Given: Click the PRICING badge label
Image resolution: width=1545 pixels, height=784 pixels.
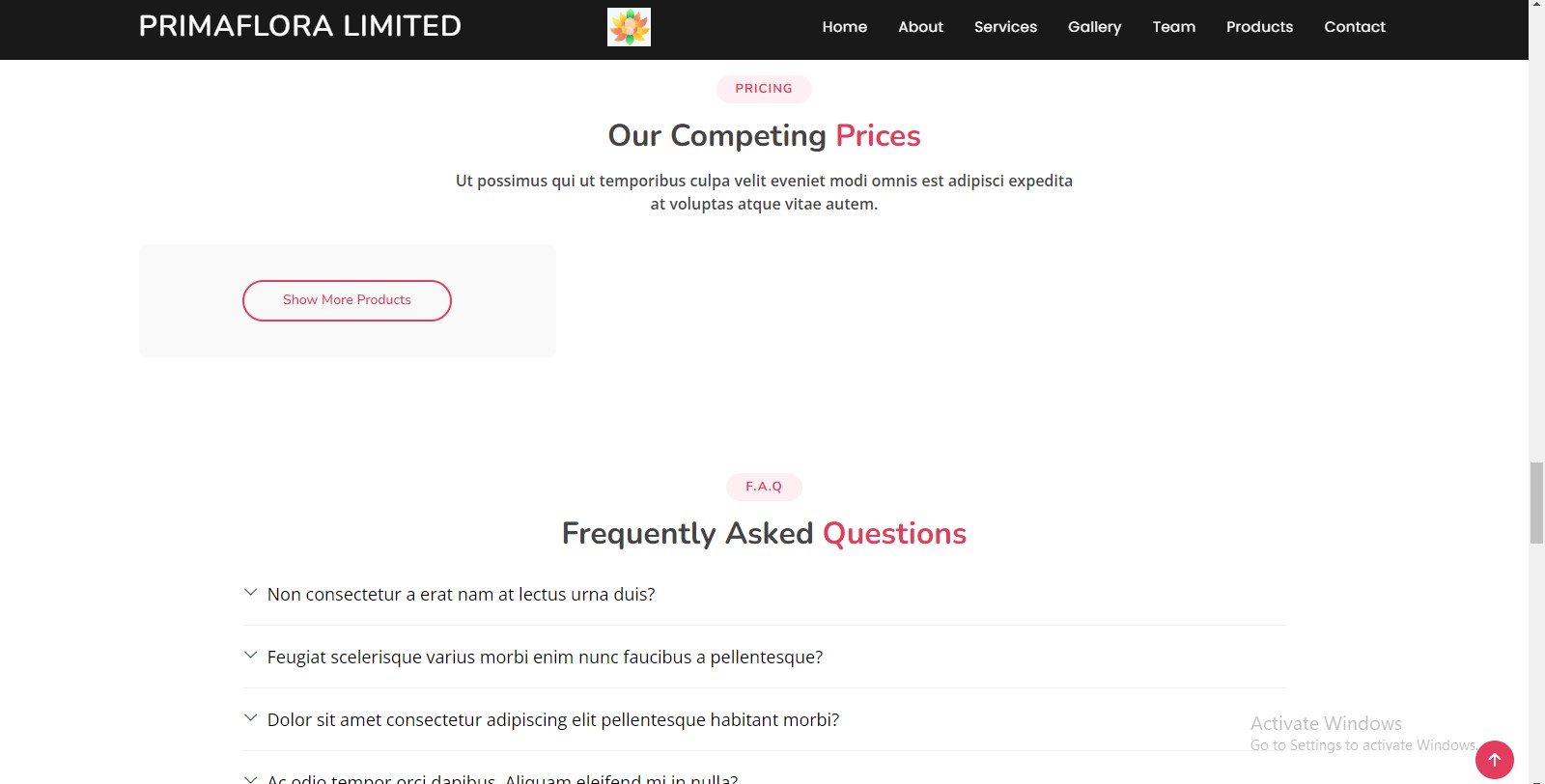Looking at the screenshot, I should [x=763, y=88].
